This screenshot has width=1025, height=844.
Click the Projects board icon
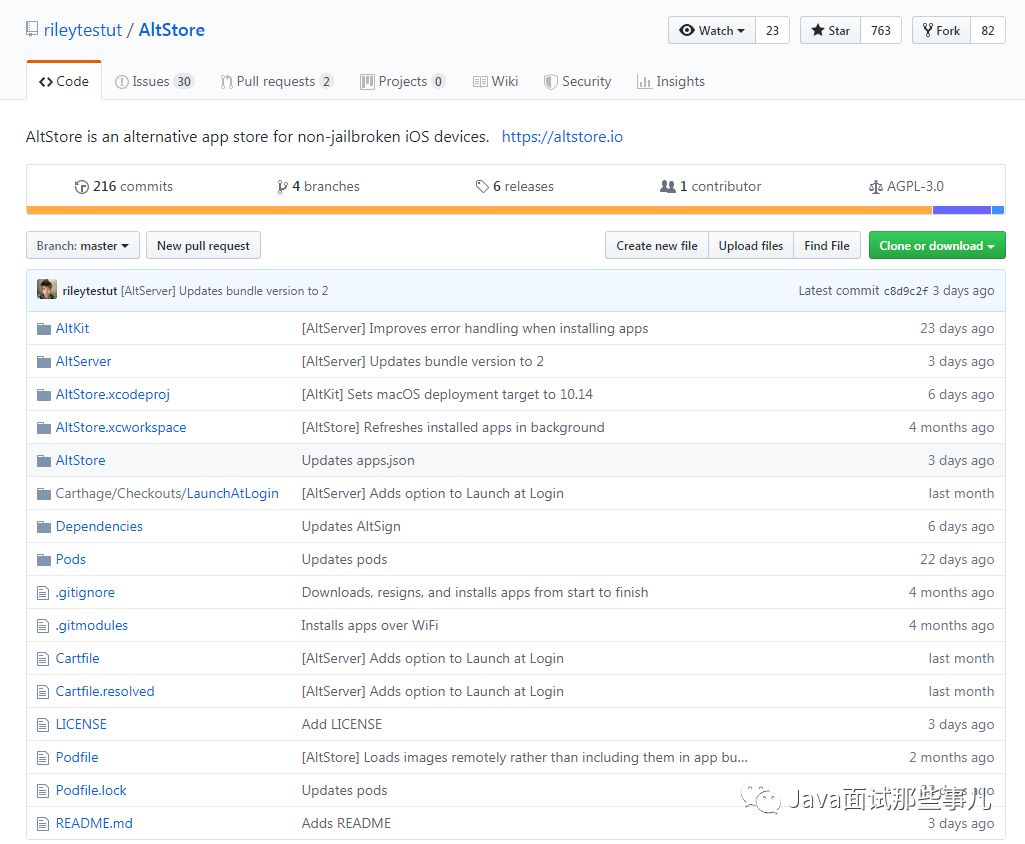[367, 82]
